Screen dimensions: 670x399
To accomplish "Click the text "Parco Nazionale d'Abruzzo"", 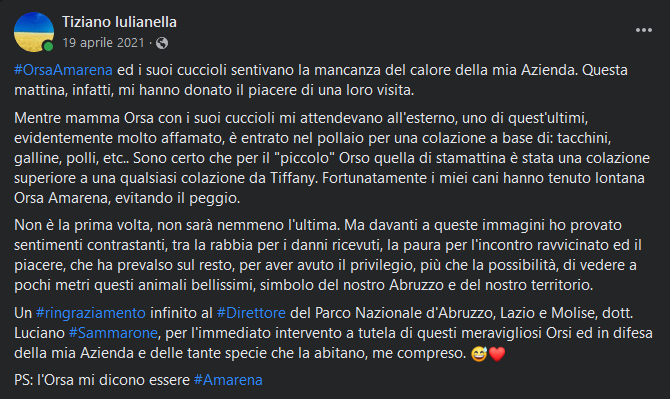I will (404, 313).
